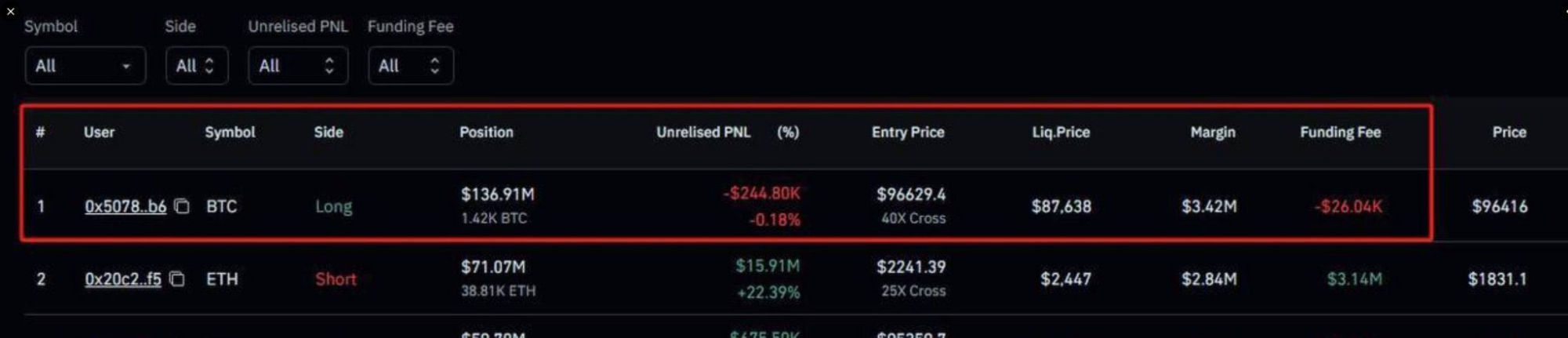Sort by Position column header
The height and width of the screenshot is (338, 1568).
(486, 133)
